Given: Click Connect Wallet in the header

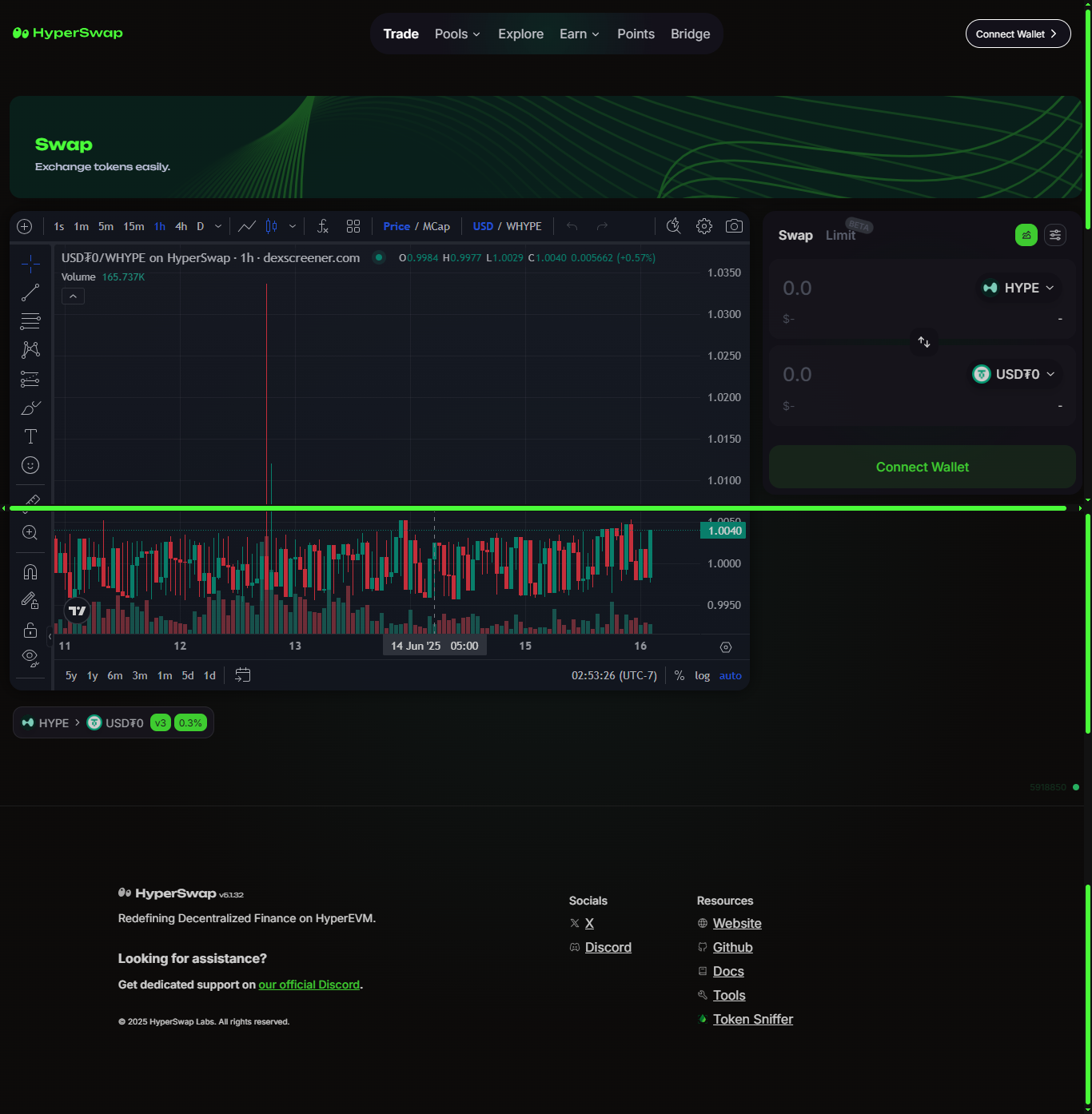Looking at the screenshot, I should click(x=1018, y=34).
